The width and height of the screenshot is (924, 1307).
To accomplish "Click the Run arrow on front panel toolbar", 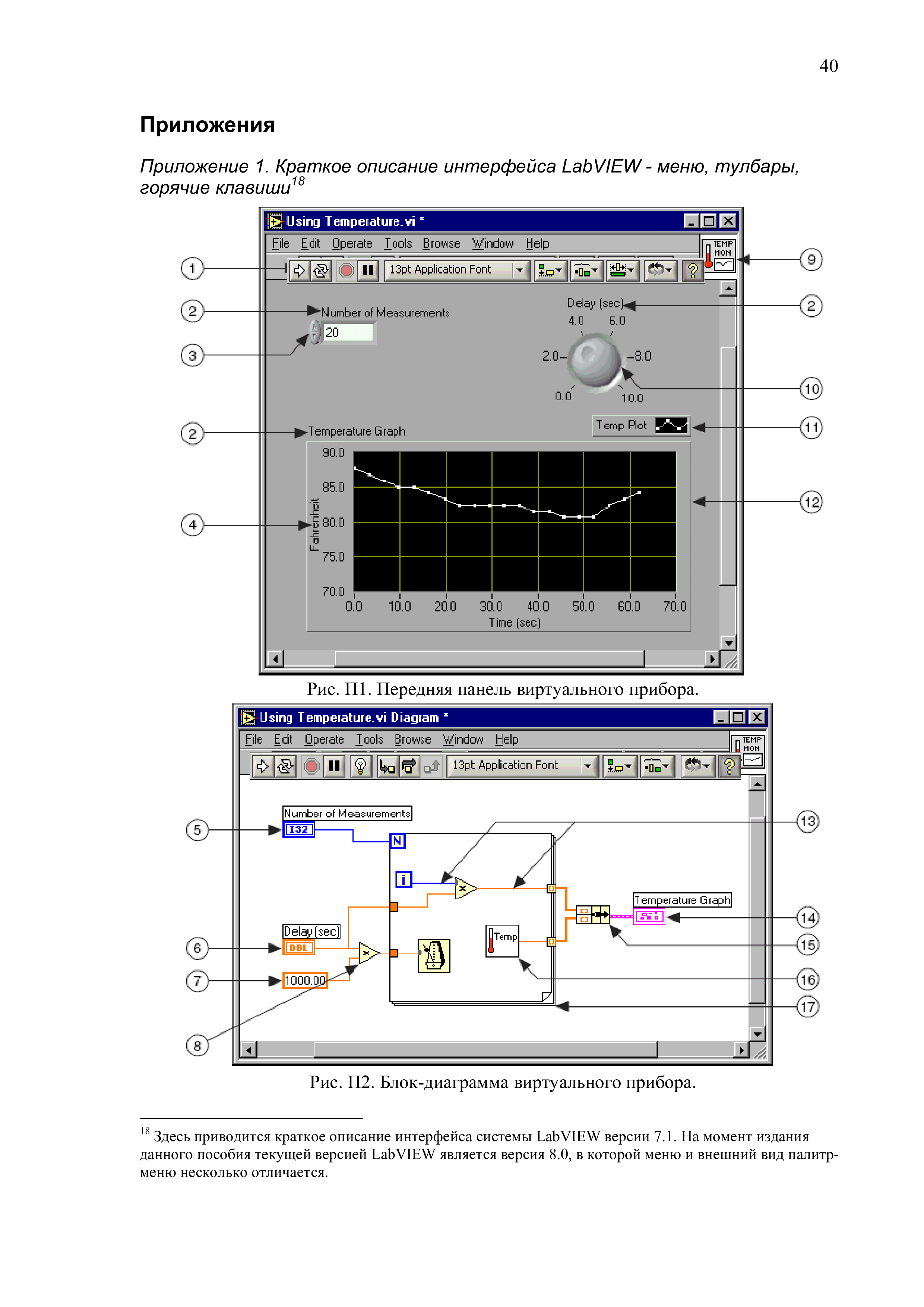I will 299,270.
